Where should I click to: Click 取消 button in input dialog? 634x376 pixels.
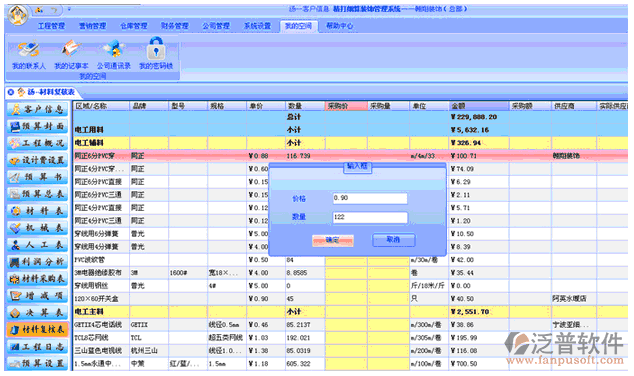tap(393, 240)
